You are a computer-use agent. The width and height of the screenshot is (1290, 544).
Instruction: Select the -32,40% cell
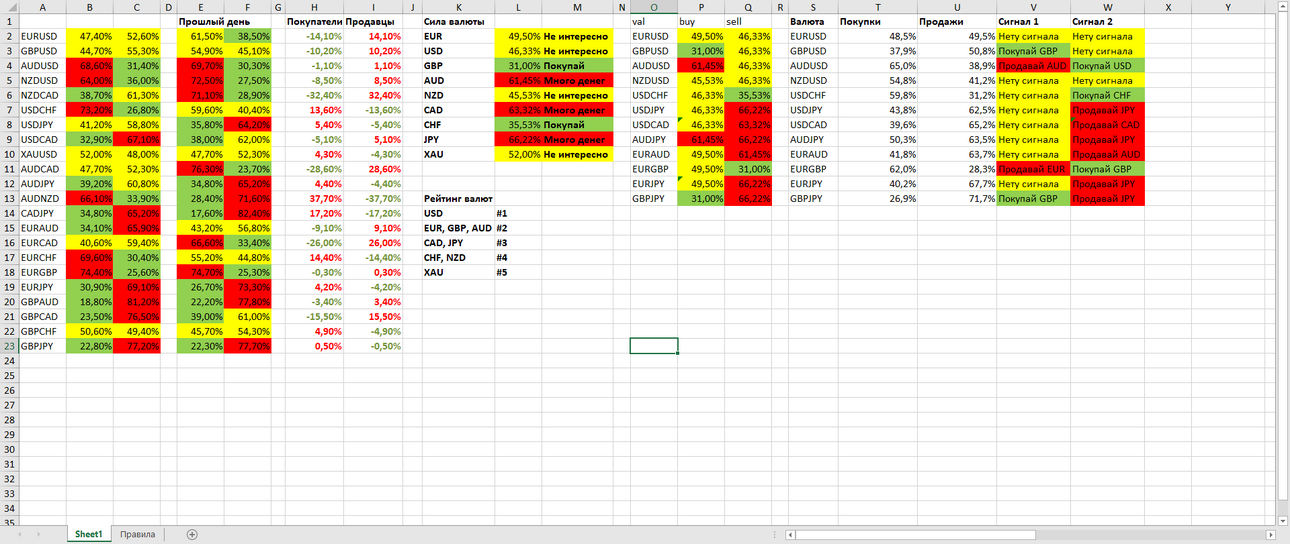tap(314, 95)
